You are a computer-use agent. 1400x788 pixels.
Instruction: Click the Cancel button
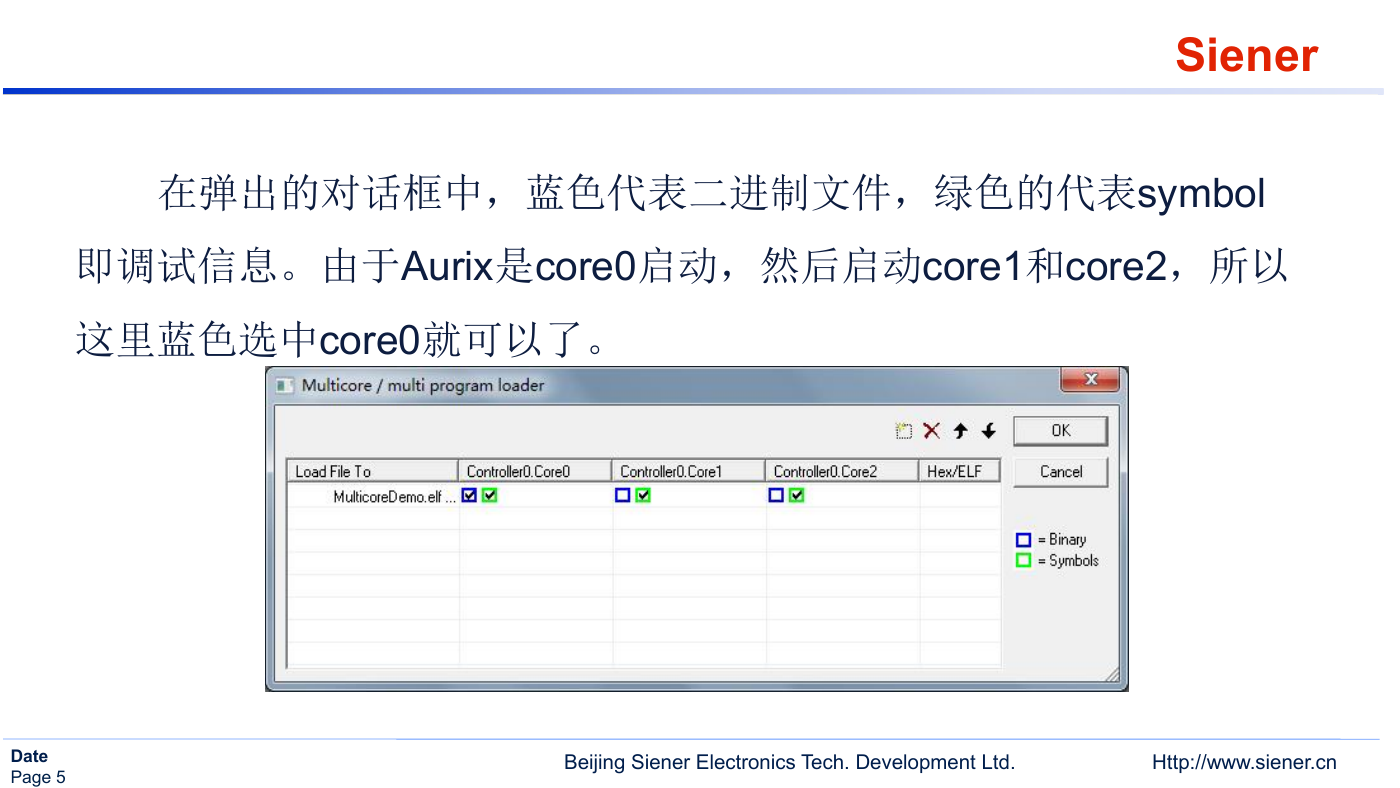pyautogui.click(x=1061, y=472)
